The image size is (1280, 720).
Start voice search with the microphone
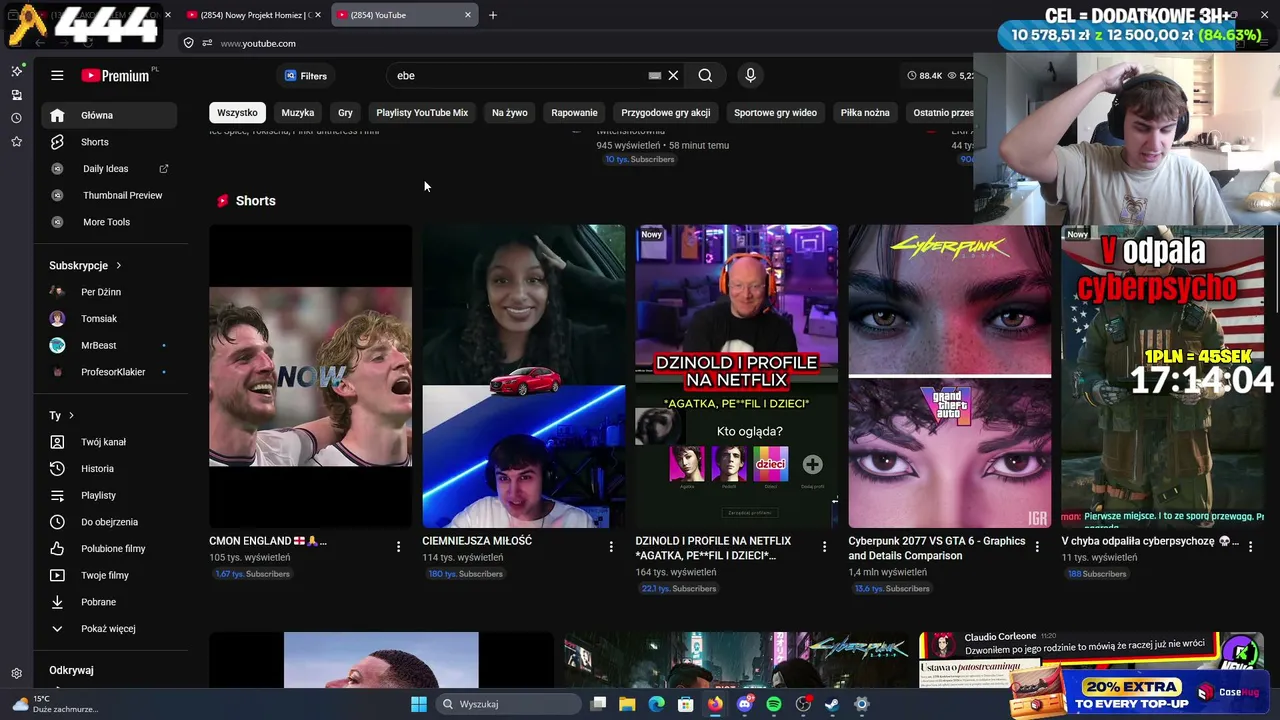[x=750, y=76]
